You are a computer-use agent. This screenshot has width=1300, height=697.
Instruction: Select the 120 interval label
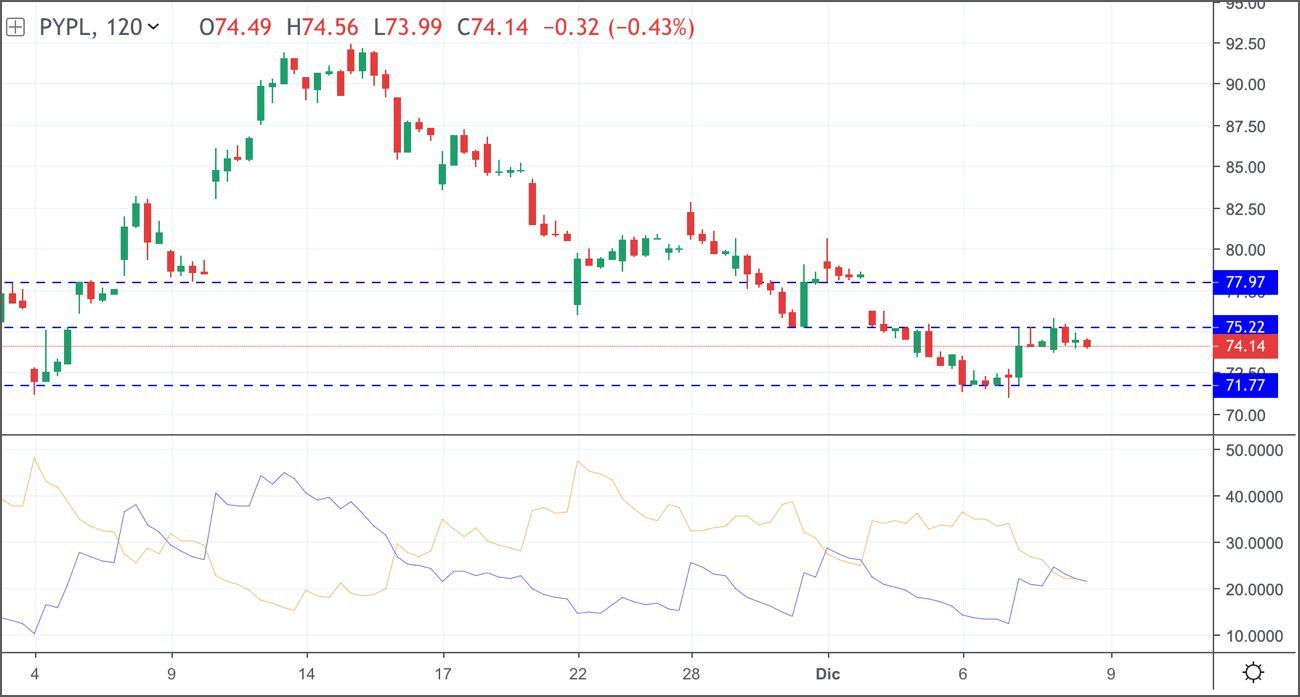coord(124,28)
